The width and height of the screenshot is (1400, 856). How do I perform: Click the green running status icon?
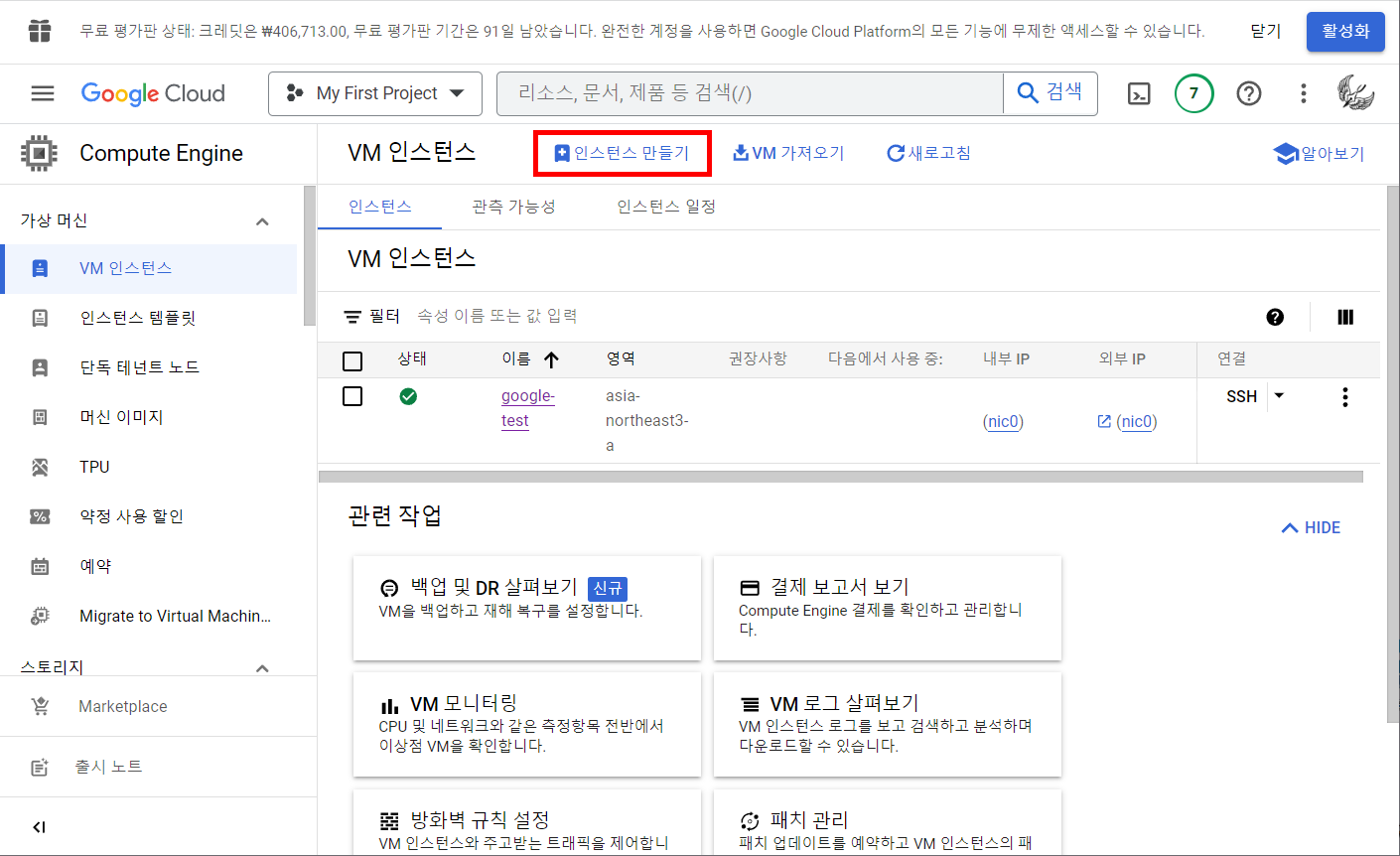(408, 396)
